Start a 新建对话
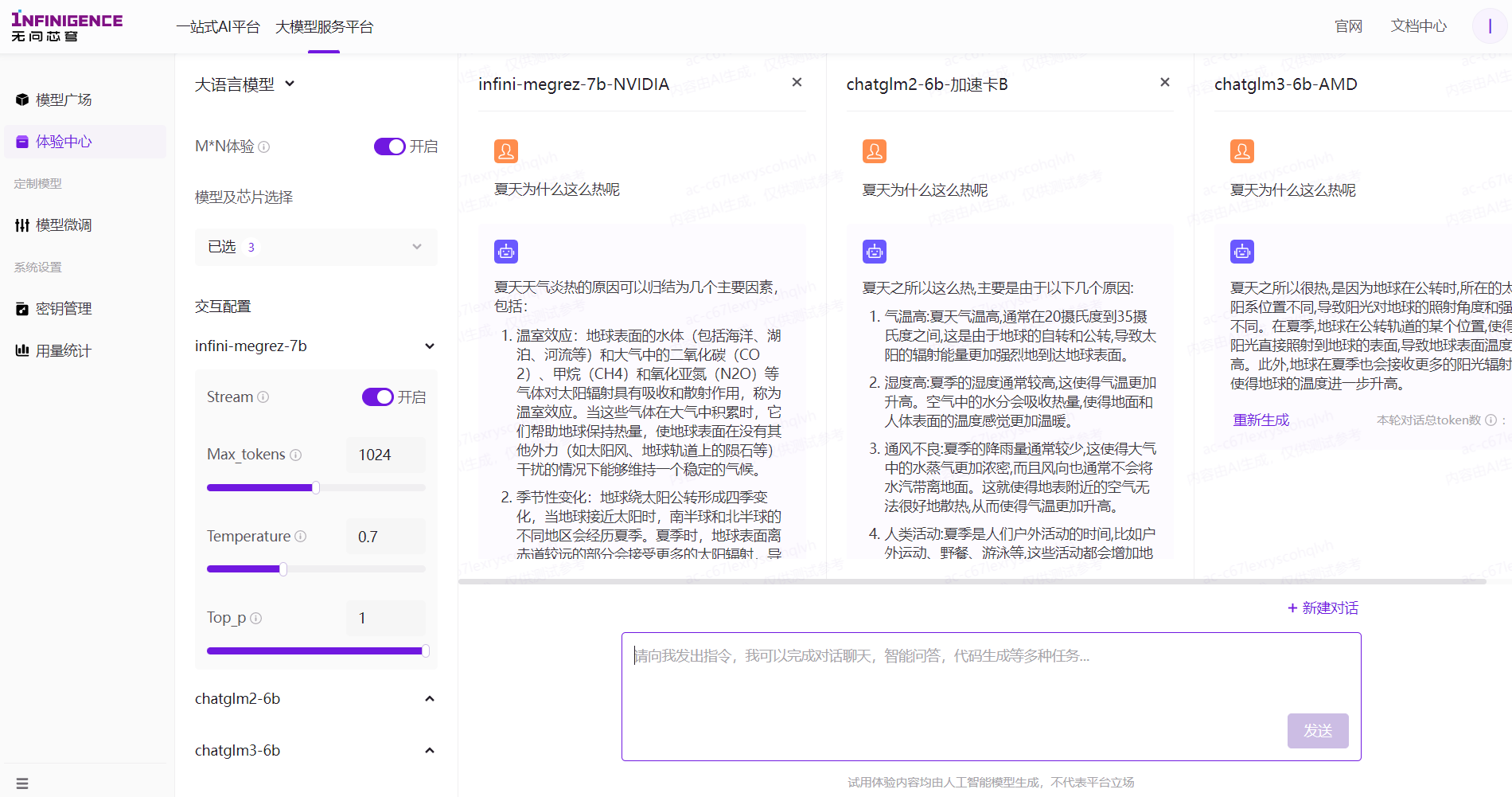Viewport: 1512px width, 797px height. click(1323, 608)
